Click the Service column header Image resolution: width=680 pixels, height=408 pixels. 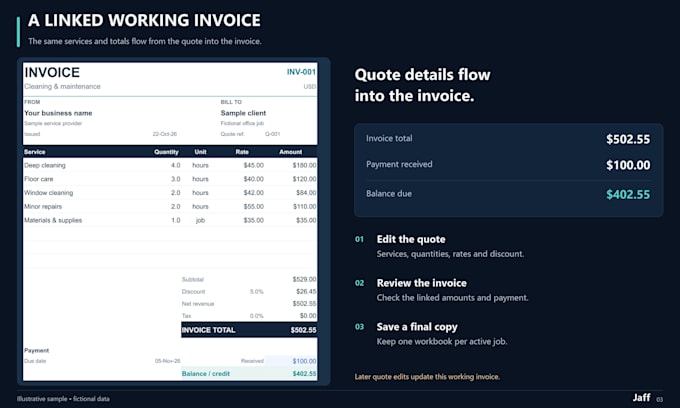35,152
